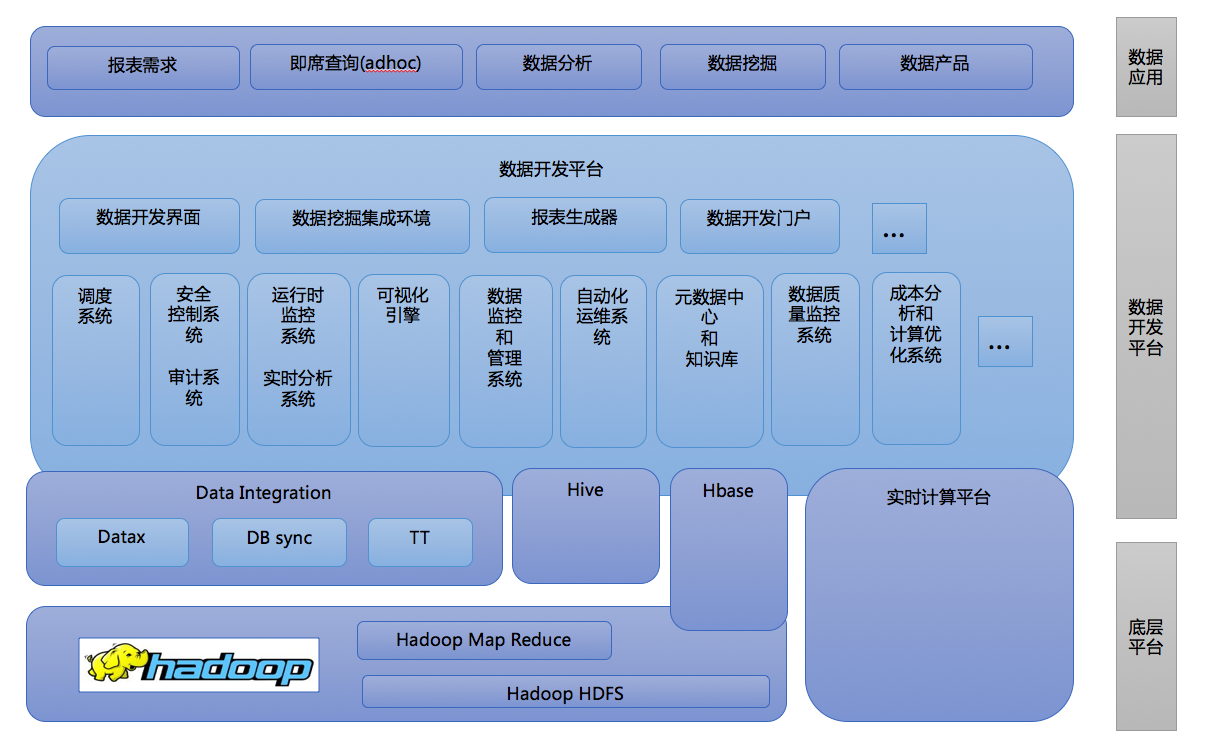Click the 数据挖掘集成环境 box
The height and width of the screenshot is (740, 1214).
(x=362, y=226)
